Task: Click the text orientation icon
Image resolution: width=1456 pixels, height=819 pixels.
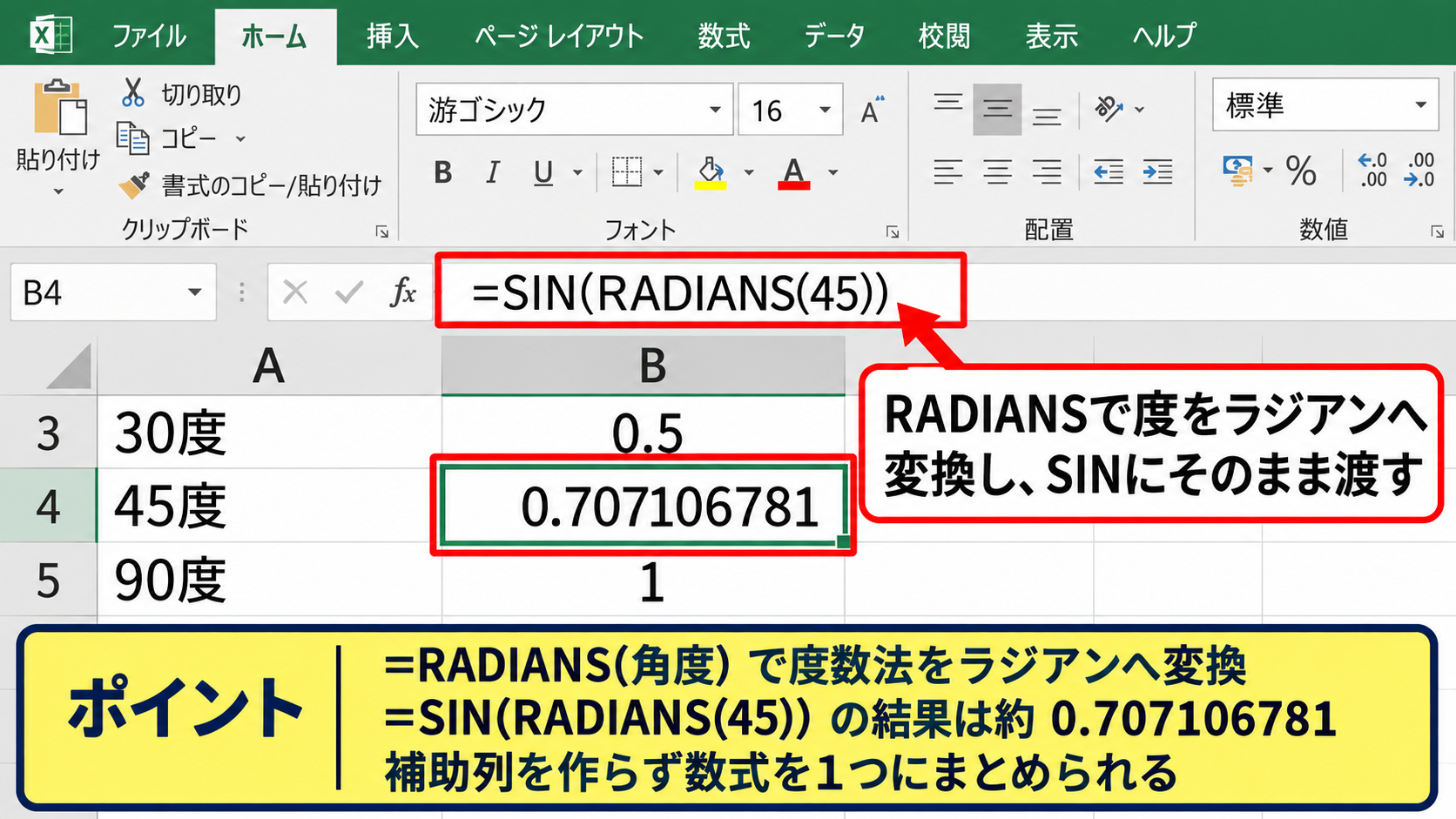Action: point(1109,109)
